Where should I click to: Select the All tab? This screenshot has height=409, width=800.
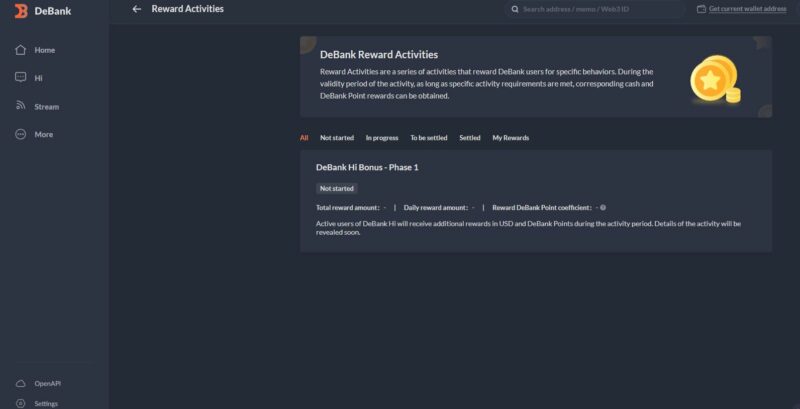(304, 138)
